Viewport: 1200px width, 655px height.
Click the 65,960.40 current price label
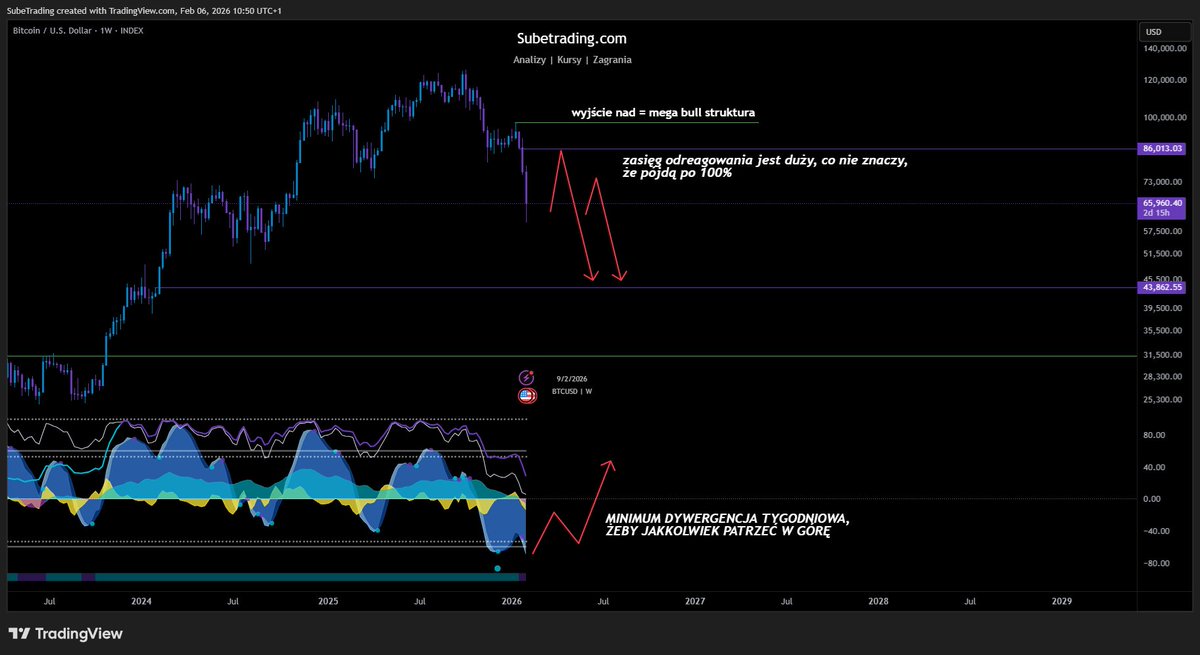point(1162,203)
